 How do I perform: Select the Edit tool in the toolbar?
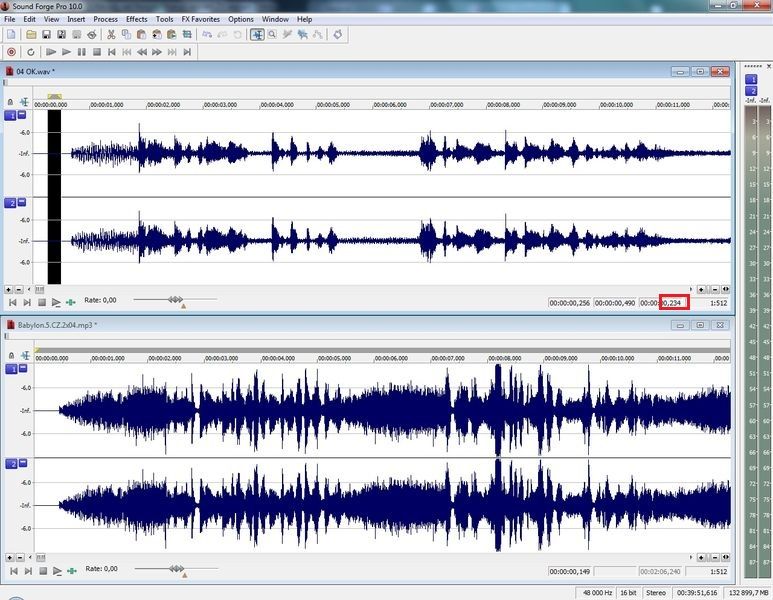pos(257,35)
